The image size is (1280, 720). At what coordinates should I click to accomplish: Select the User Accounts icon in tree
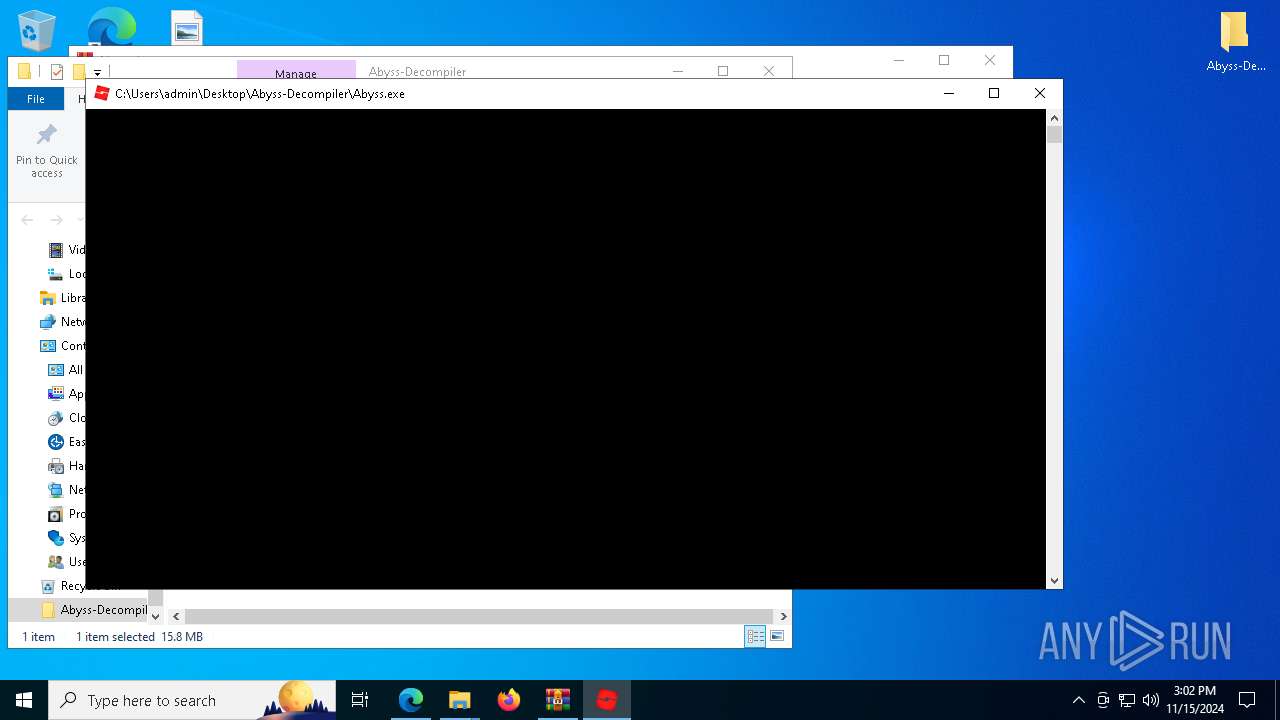(56, 562)
